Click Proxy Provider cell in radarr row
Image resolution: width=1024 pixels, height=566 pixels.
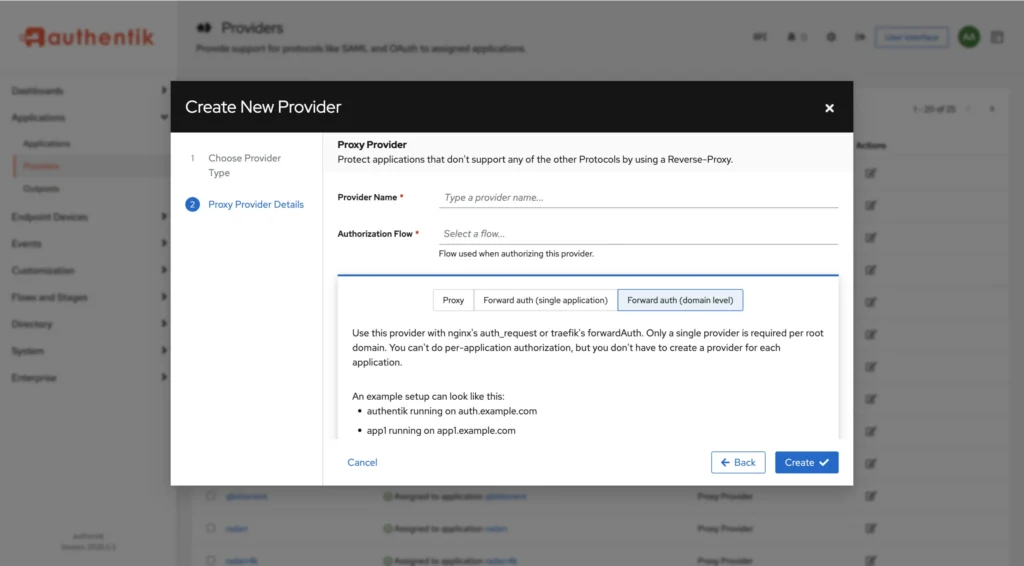724,528
